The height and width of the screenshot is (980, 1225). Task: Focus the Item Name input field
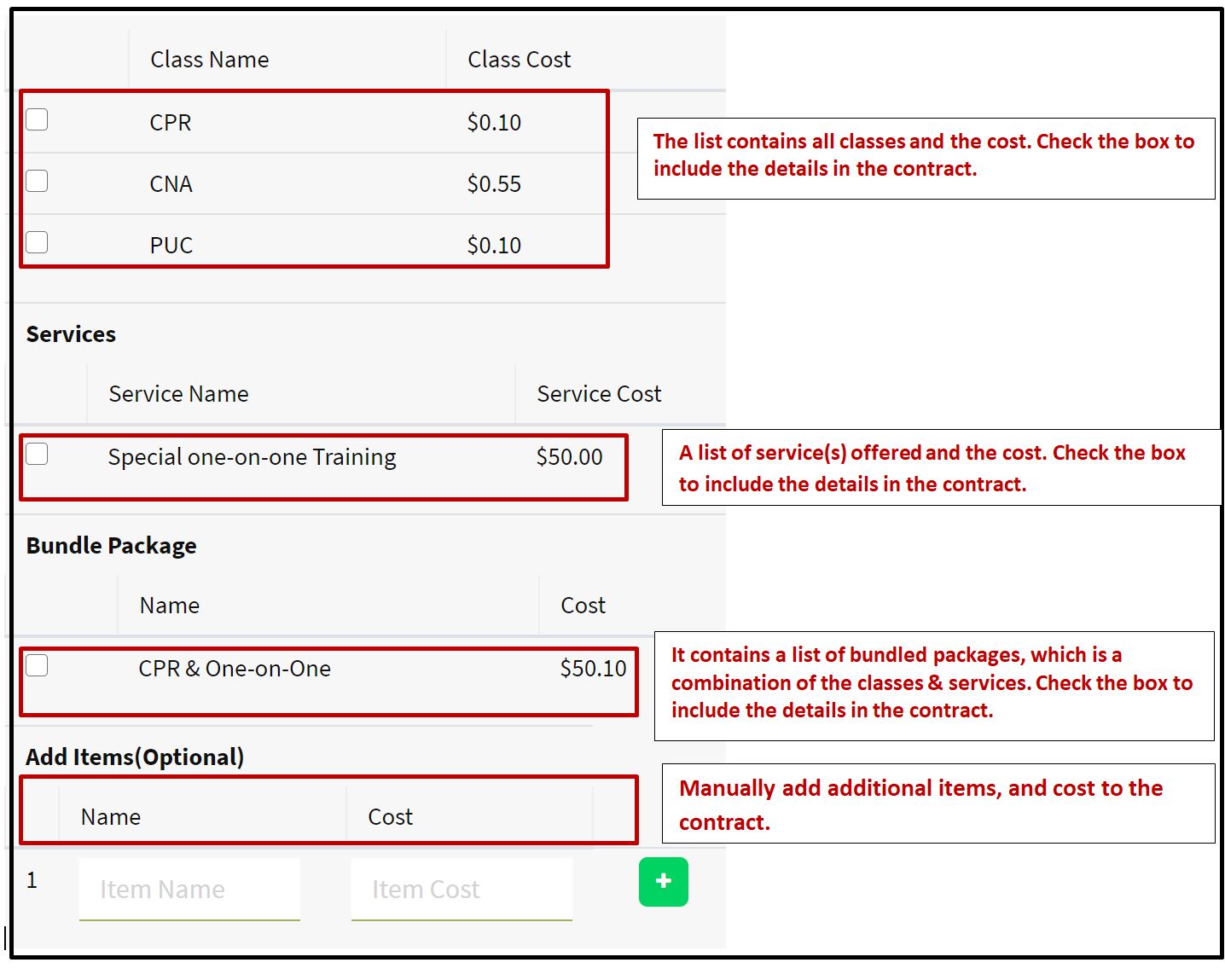coord(189,889)
